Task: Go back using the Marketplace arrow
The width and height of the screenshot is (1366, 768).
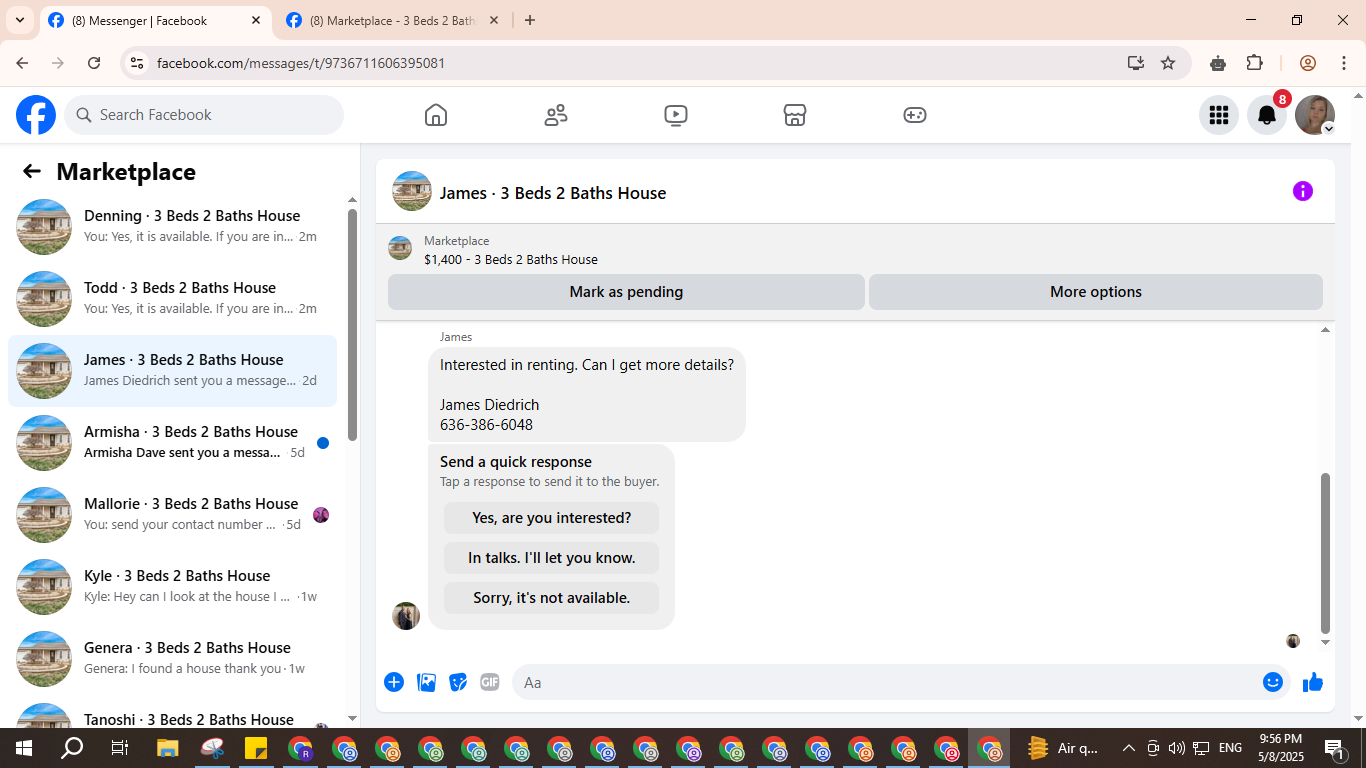Action: point(32,171)
